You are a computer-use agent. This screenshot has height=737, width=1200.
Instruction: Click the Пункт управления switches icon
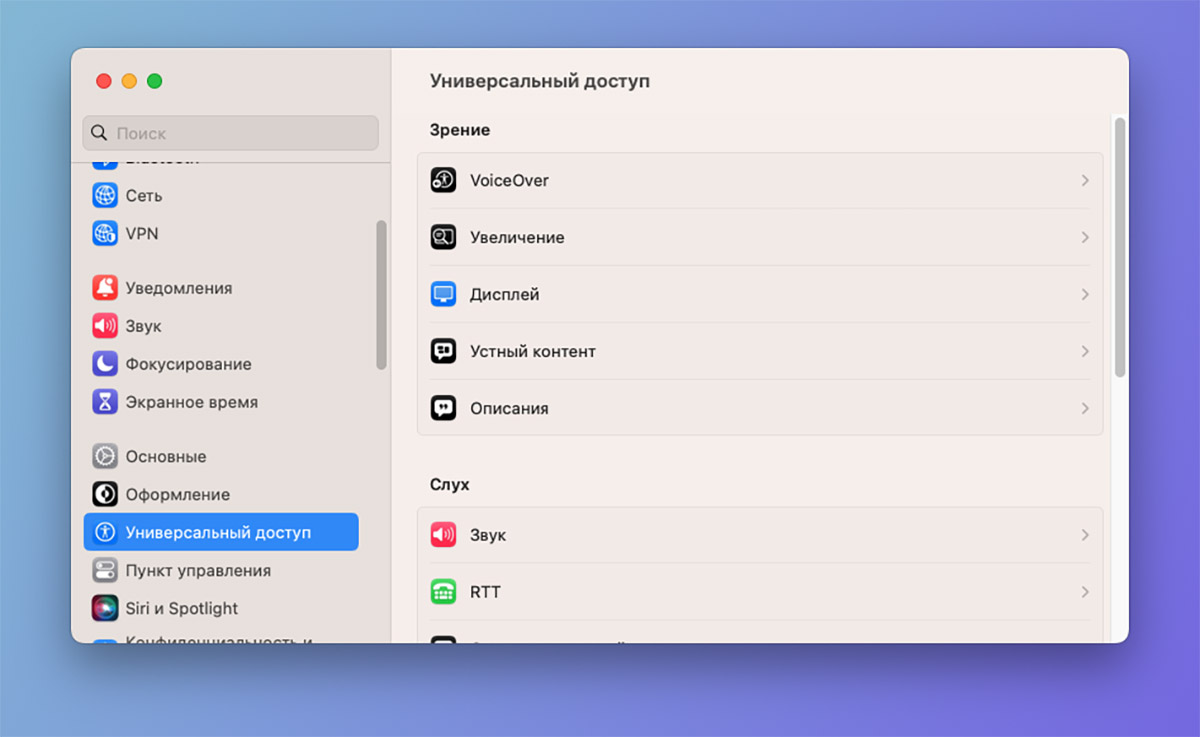tap(105, 570)
